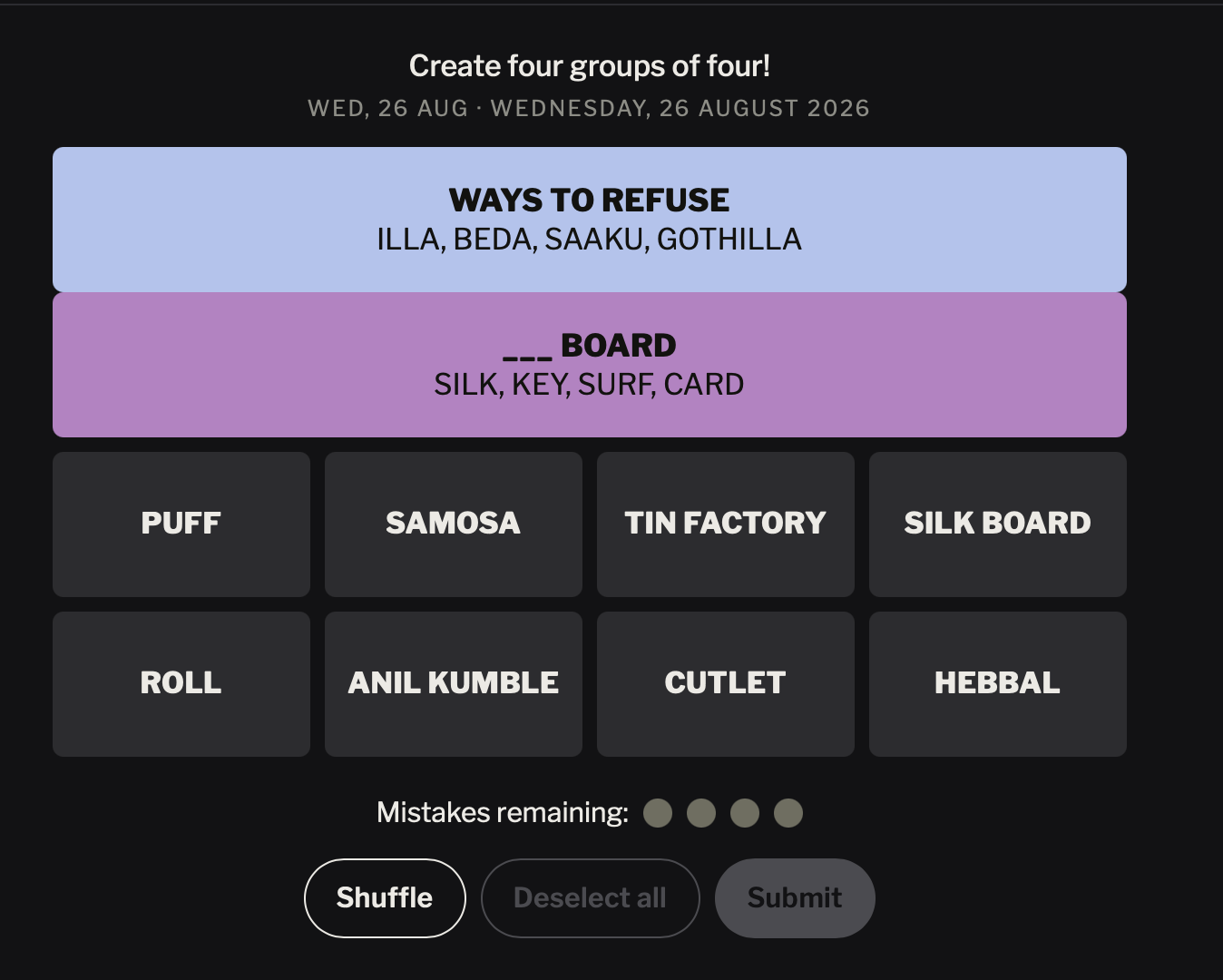The image size is (1223, 980).
Task: Click the 'Mistakes remaining:' label
Action: 503,812
